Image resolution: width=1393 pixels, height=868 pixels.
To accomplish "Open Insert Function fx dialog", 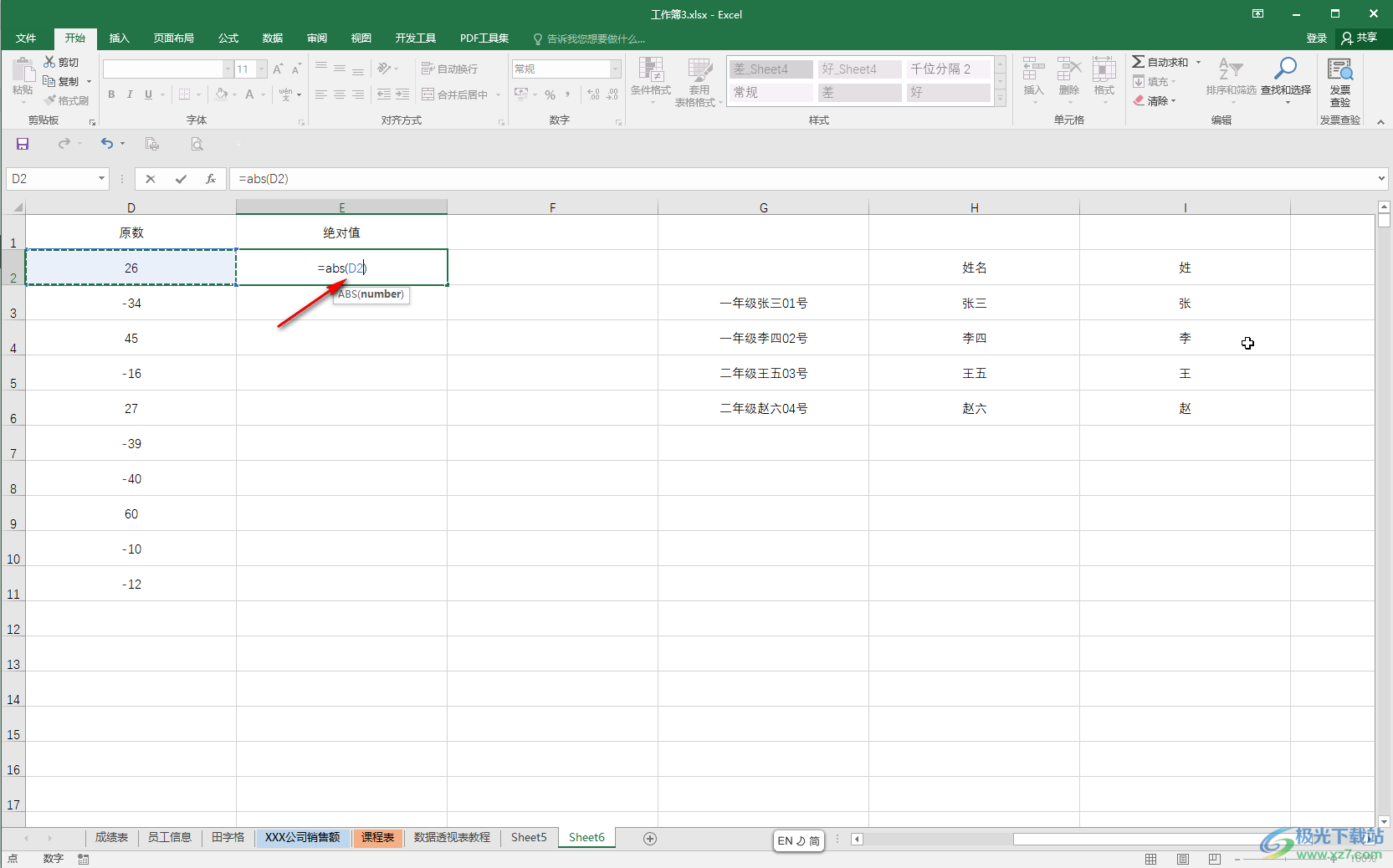I will tap(211, 179).
